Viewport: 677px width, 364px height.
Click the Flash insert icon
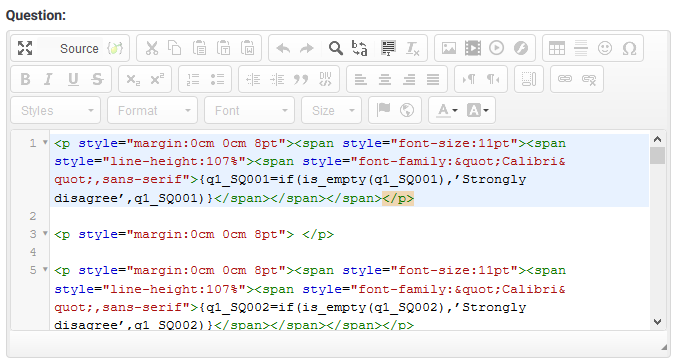(521, 48)
